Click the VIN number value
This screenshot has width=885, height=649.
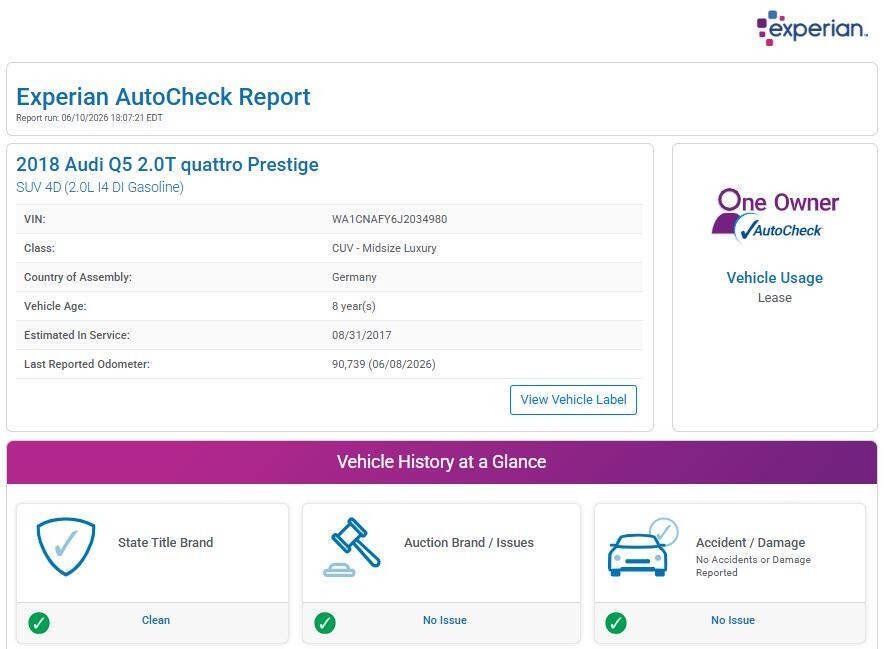click(x=389, y=219)
